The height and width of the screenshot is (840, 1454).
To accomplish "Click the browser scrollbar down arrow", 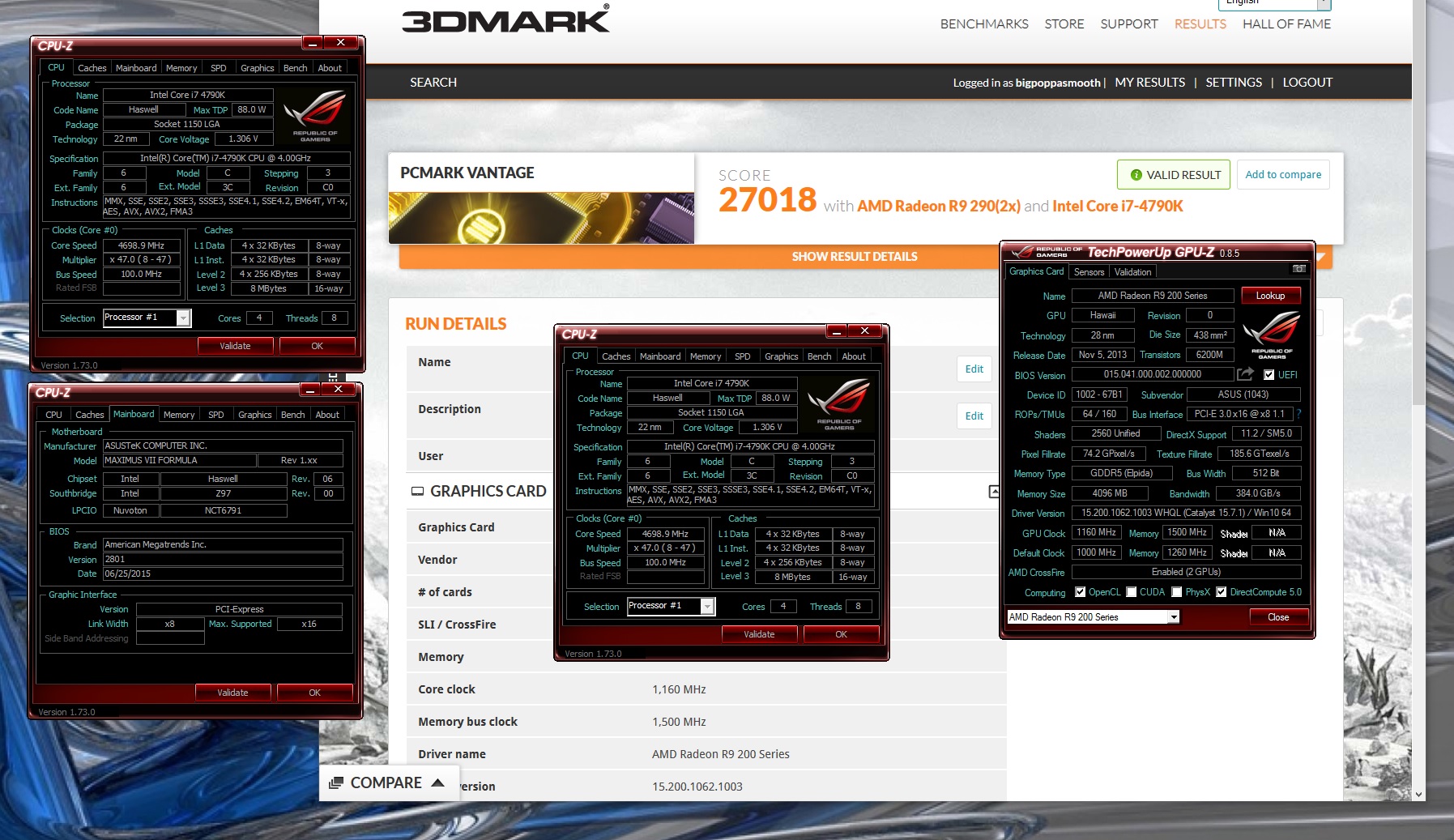I will tap(1418, 795).
